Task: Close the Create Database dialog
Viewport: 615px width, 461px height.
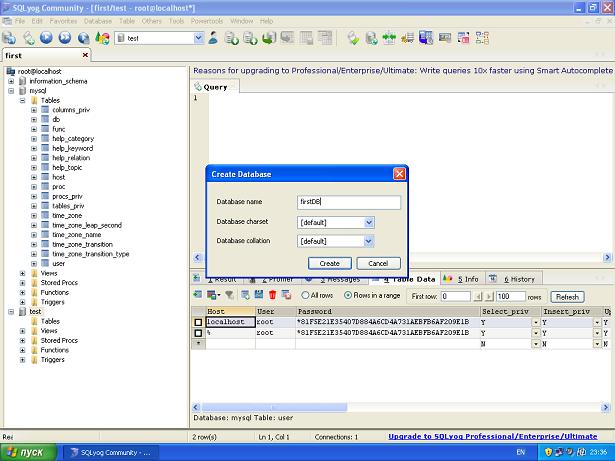Action: click(x=399, y=174)
